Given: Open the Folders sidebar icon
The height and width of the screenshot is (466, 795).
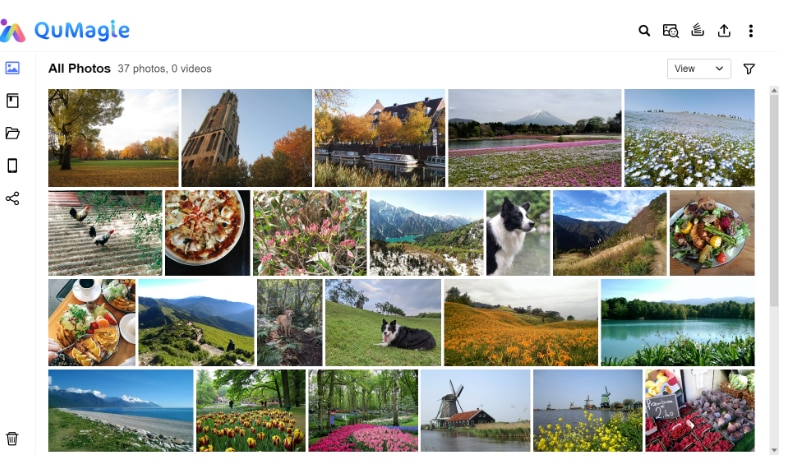Looking at the screenshot, I should [x=13, y=133].
